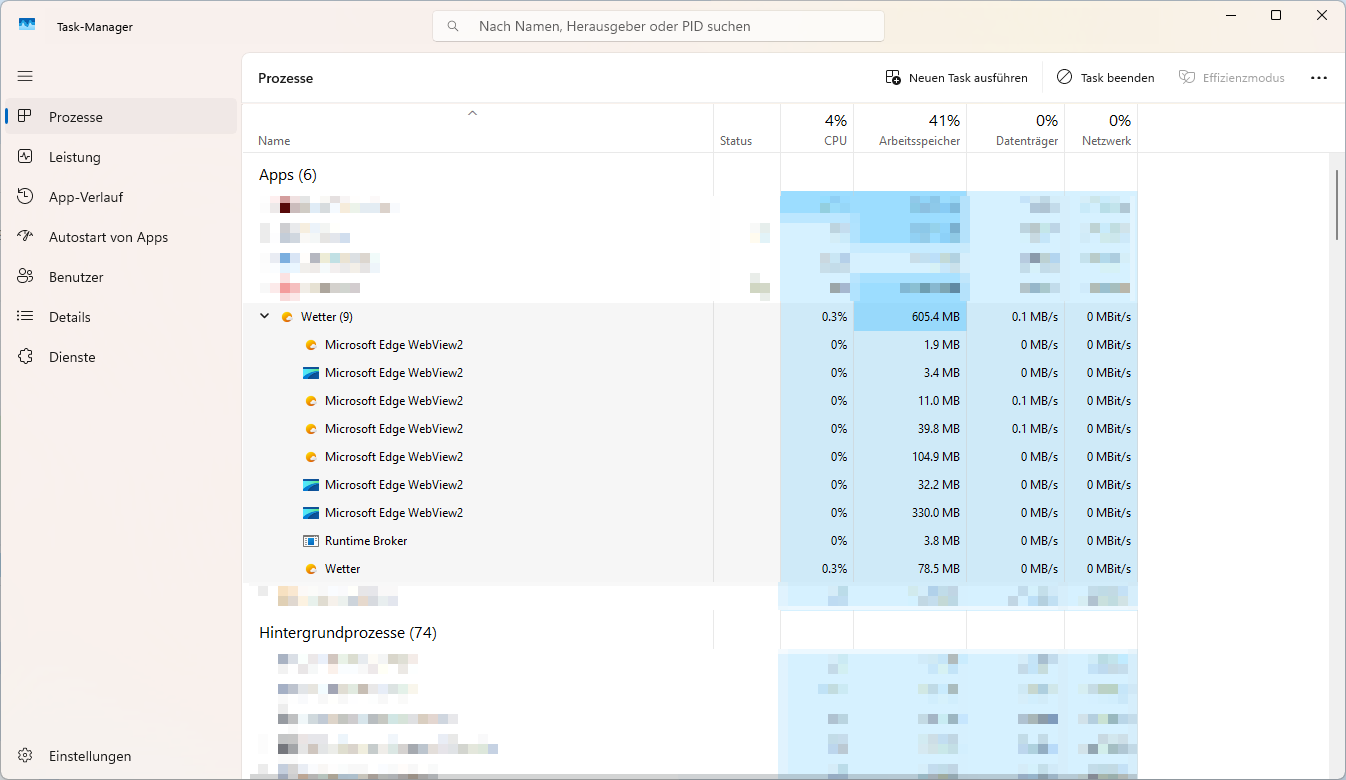1346x780 pixels.
Task: Click the Wetter (9) group sun icon
Action: [287, 317]
